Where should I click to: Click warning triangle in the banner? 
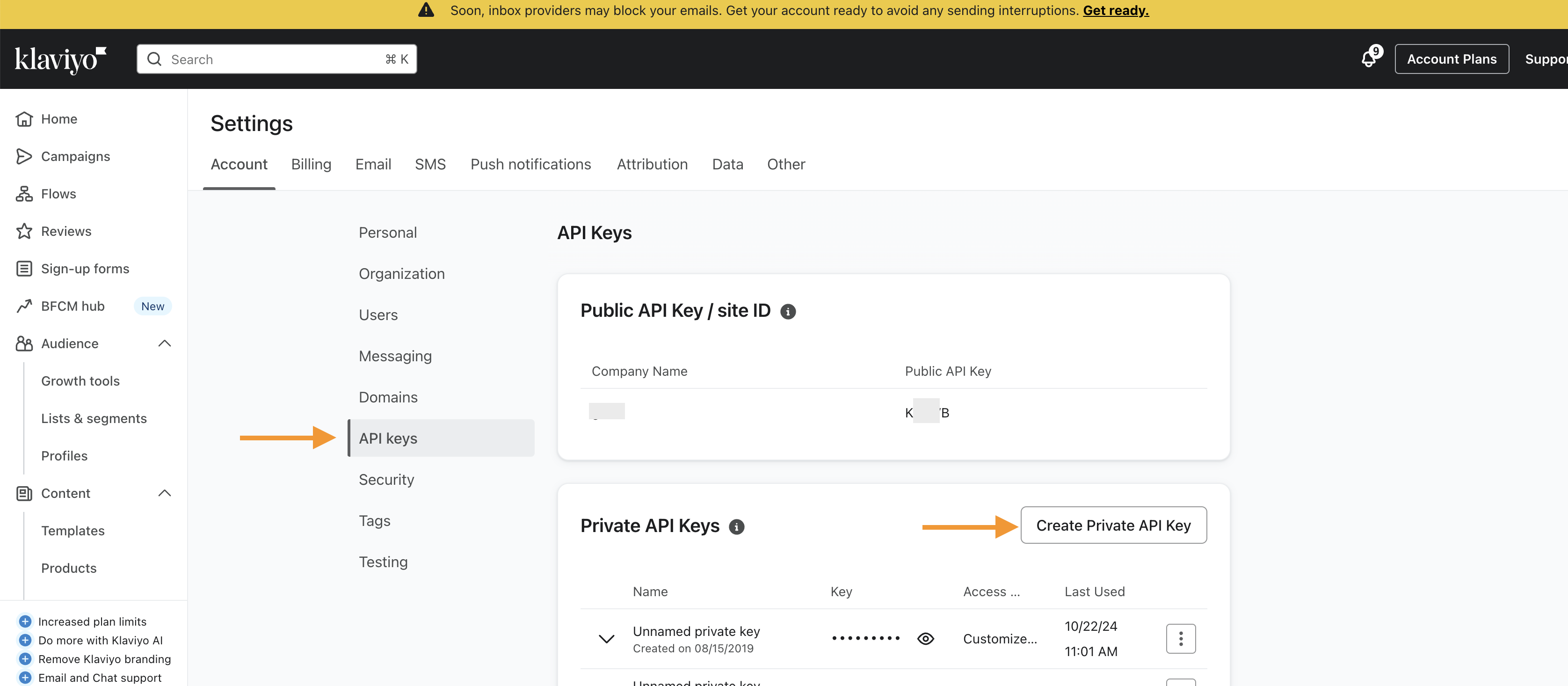[x=426, y=10]
